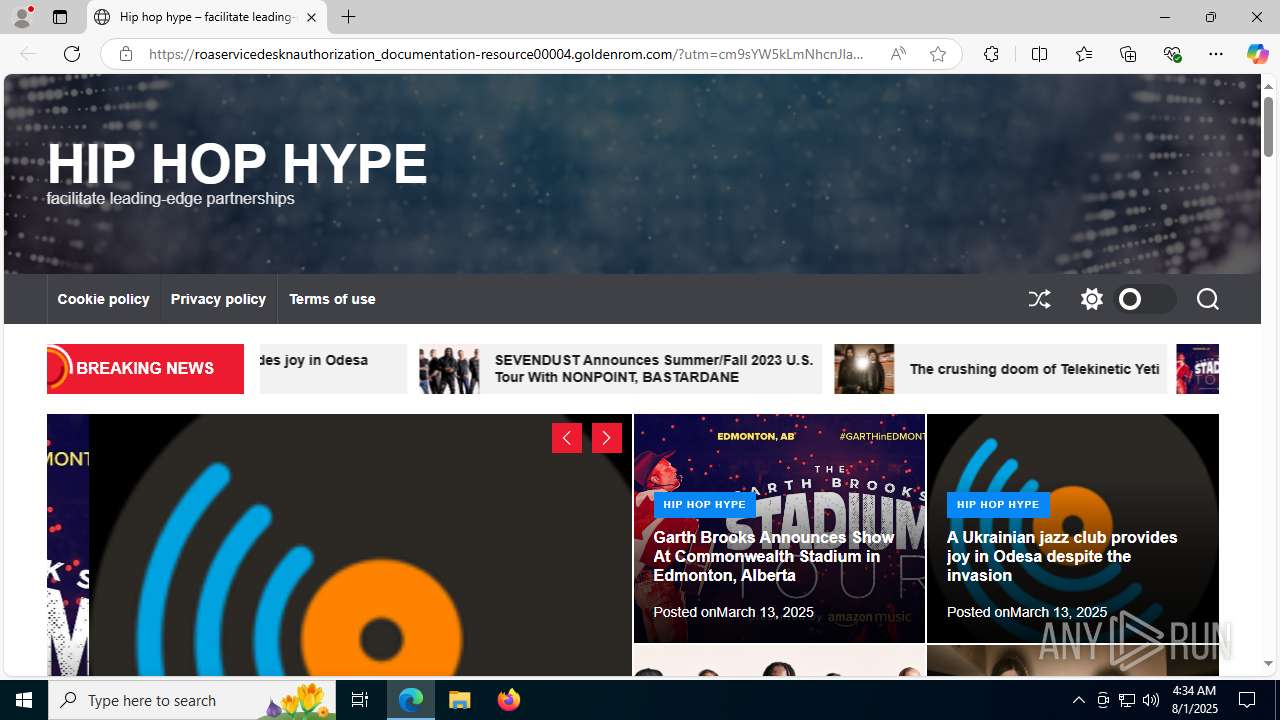1280x720 pixels.
Task: Refresh the current page
Action: 72,54
